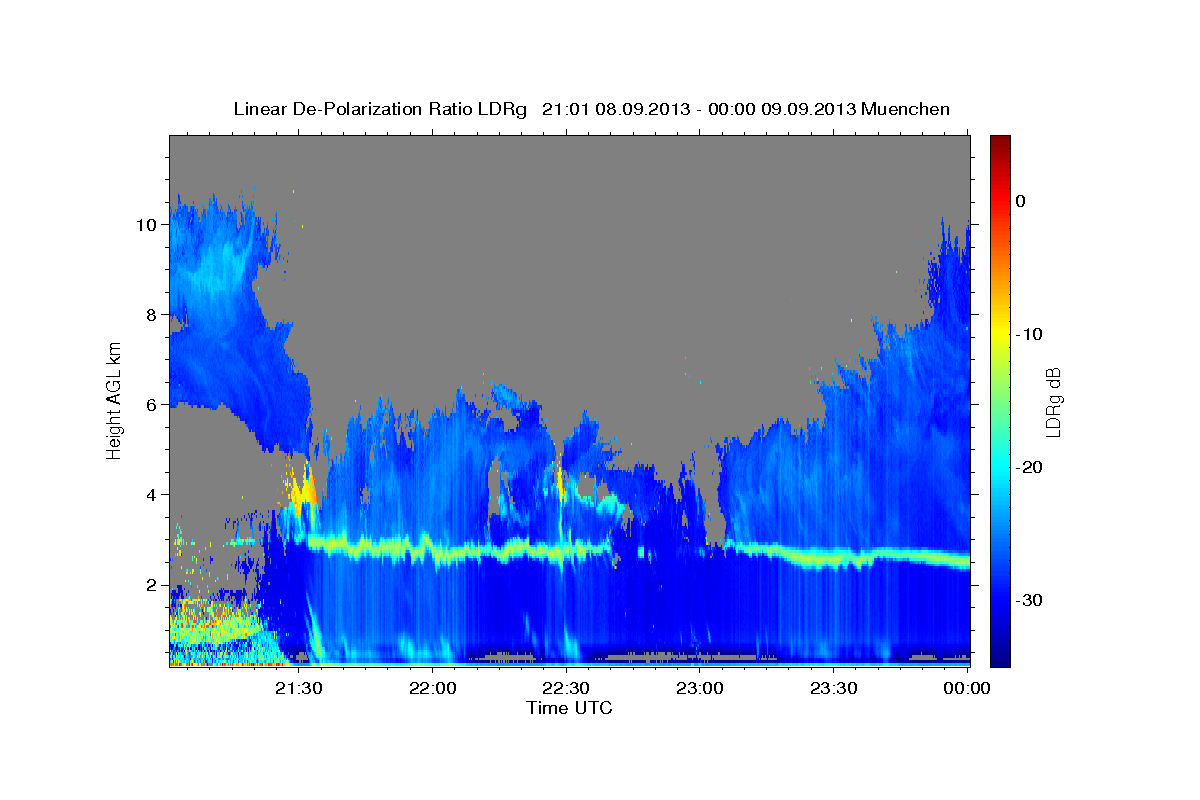Click the colorbar tick label -10

pyautogui.click(x=1030, y=334)
